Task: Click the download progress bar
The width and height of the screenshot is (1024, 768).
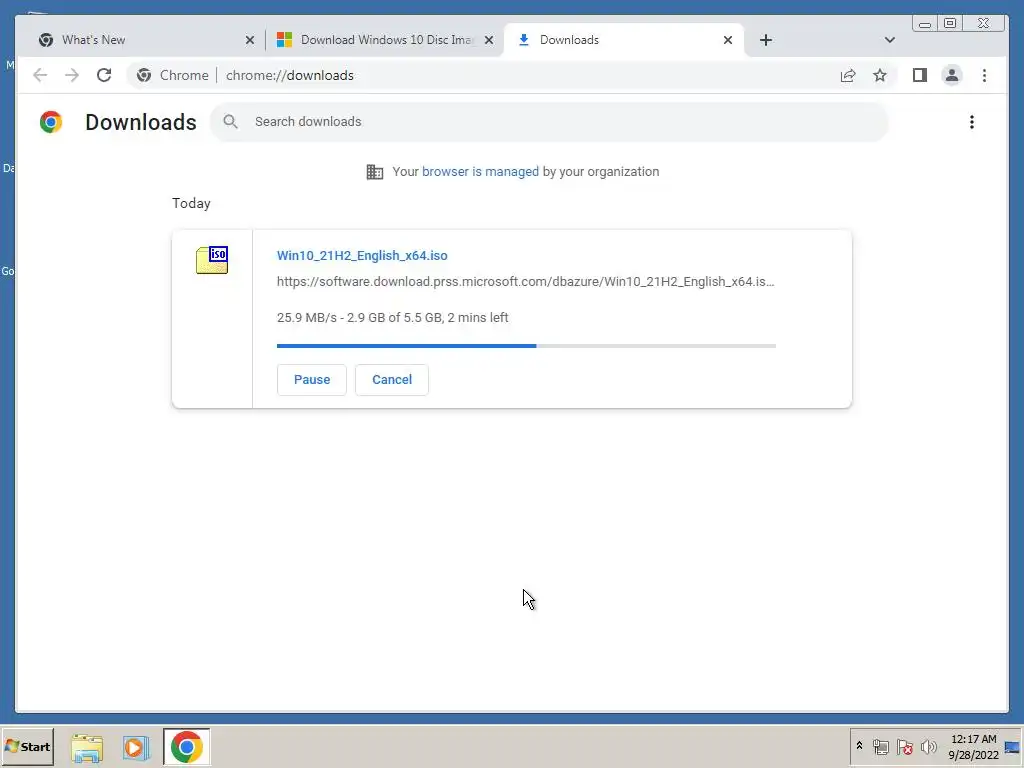Action: [526, 345]
